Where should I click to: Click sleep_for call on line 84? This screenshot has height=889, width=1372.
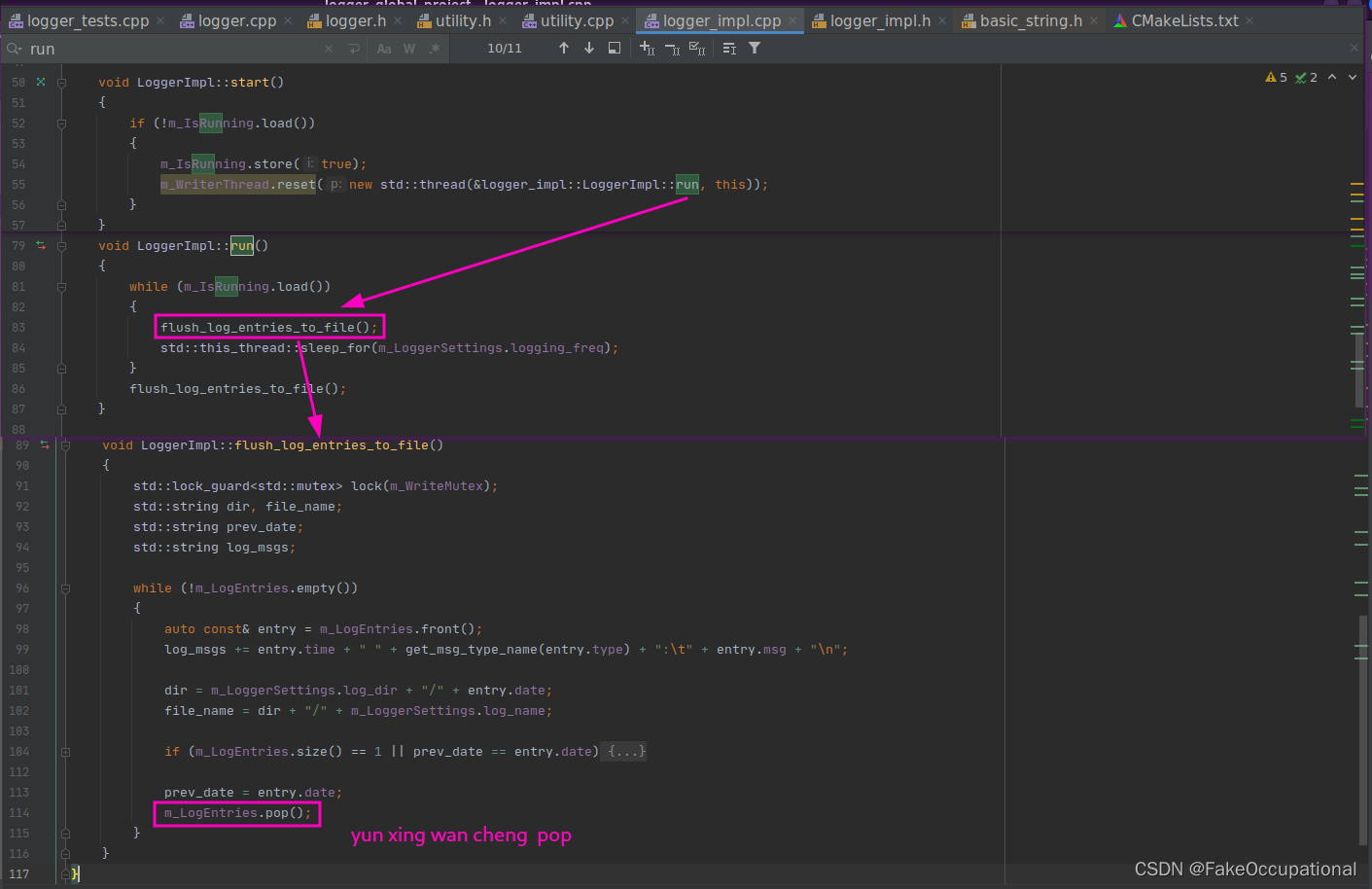pos(335,347)
